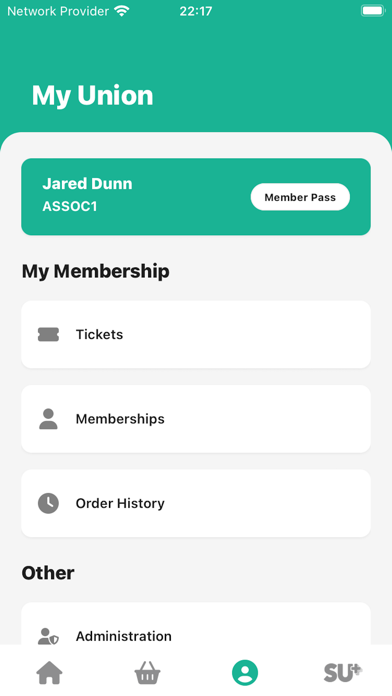Open the Member Pass

[300, 197]
